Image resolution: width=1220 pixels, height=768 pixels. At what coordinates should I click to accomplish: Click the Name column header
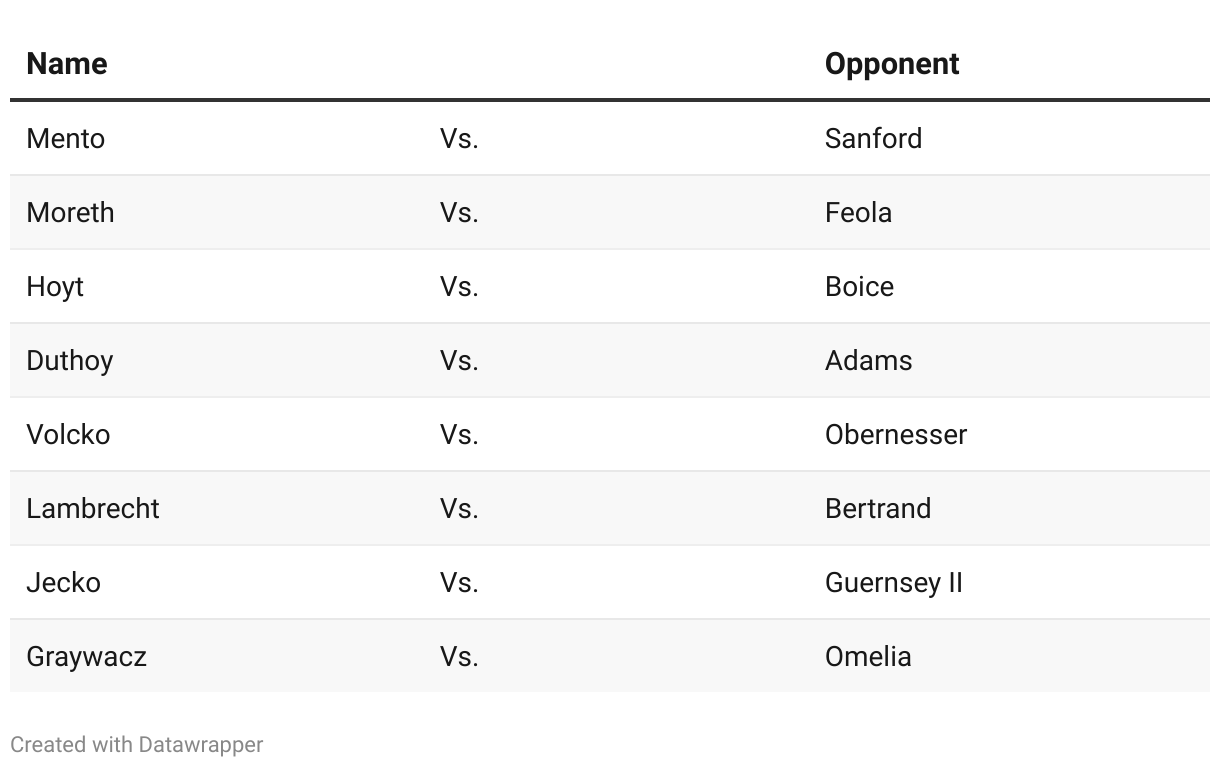pos(67,64)
